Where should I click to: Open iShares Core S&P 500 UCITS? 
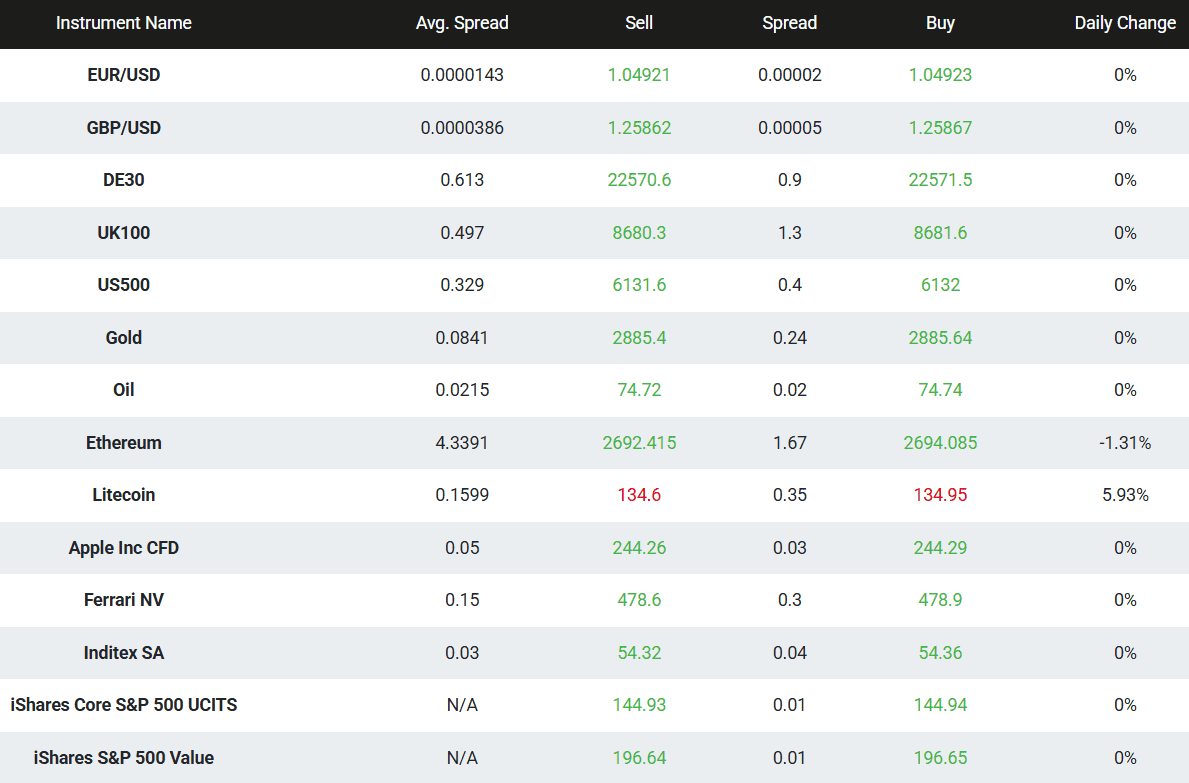pos(124,705)
